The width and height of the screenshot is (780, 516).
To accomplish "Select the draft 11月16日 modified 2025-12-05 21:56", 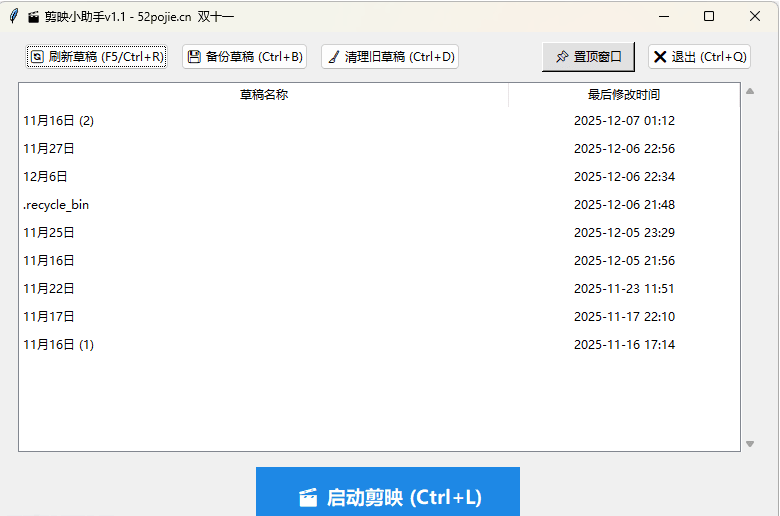I will pyautogui.click(x=379, y=261).
